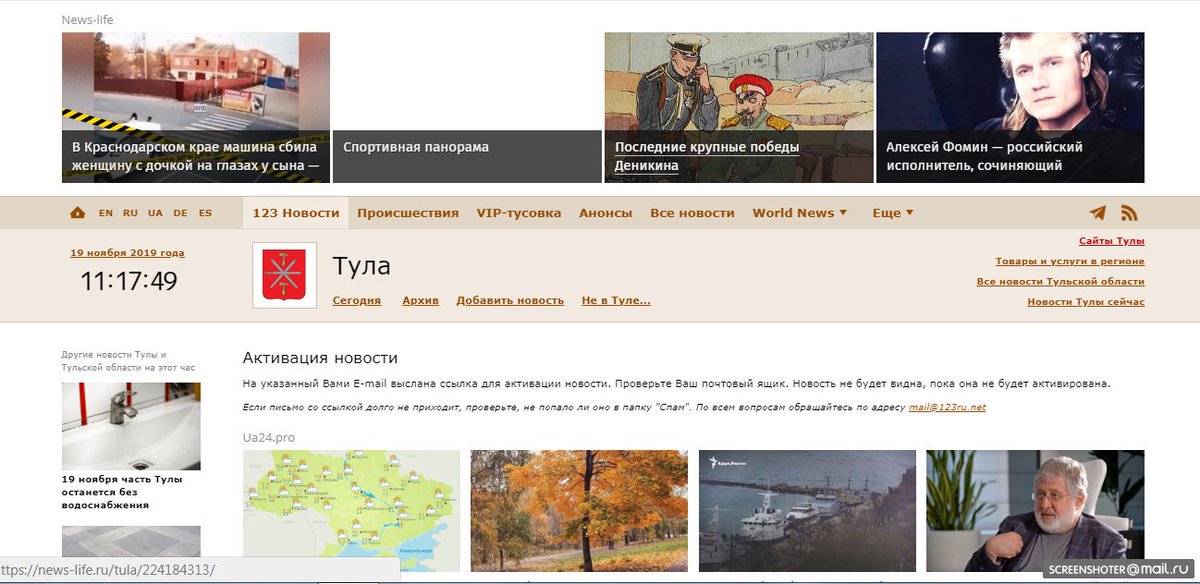Click the Активация новости heading
This screenshot has height=584, width=1200.
pos(320,358)
